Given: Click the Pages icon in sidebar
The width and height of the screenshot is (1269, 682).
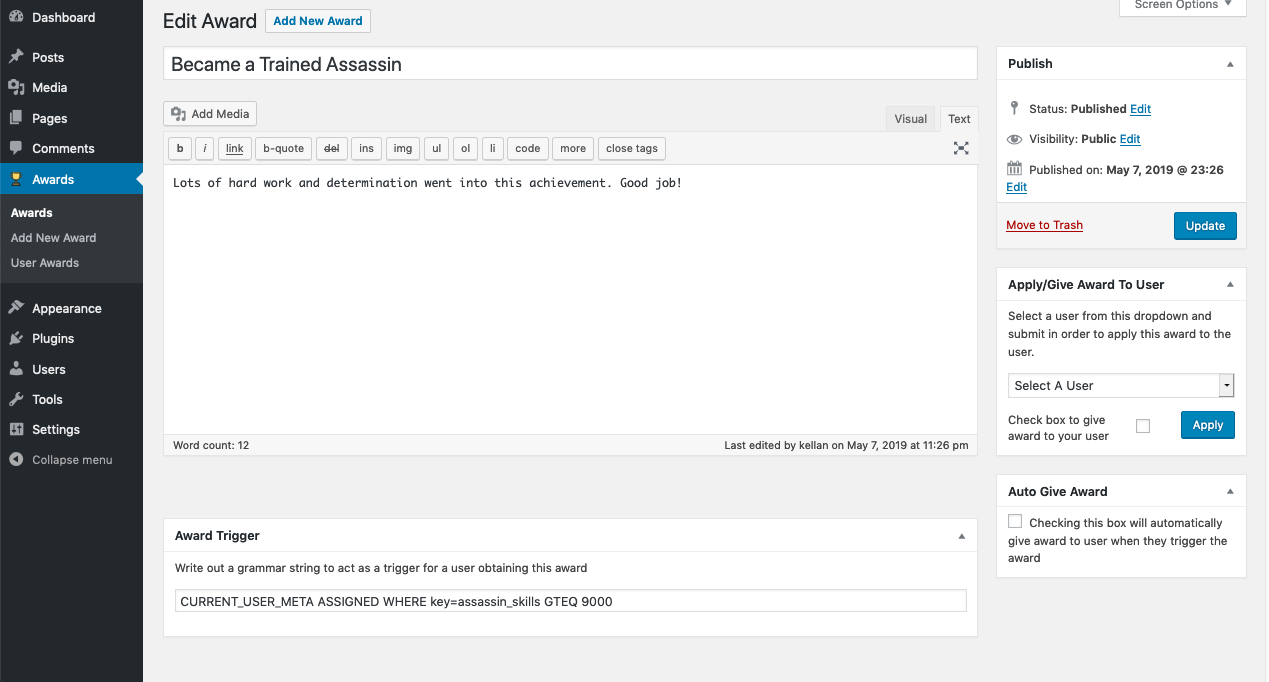Looking at the screenshot, I should (x=16, y=118).
